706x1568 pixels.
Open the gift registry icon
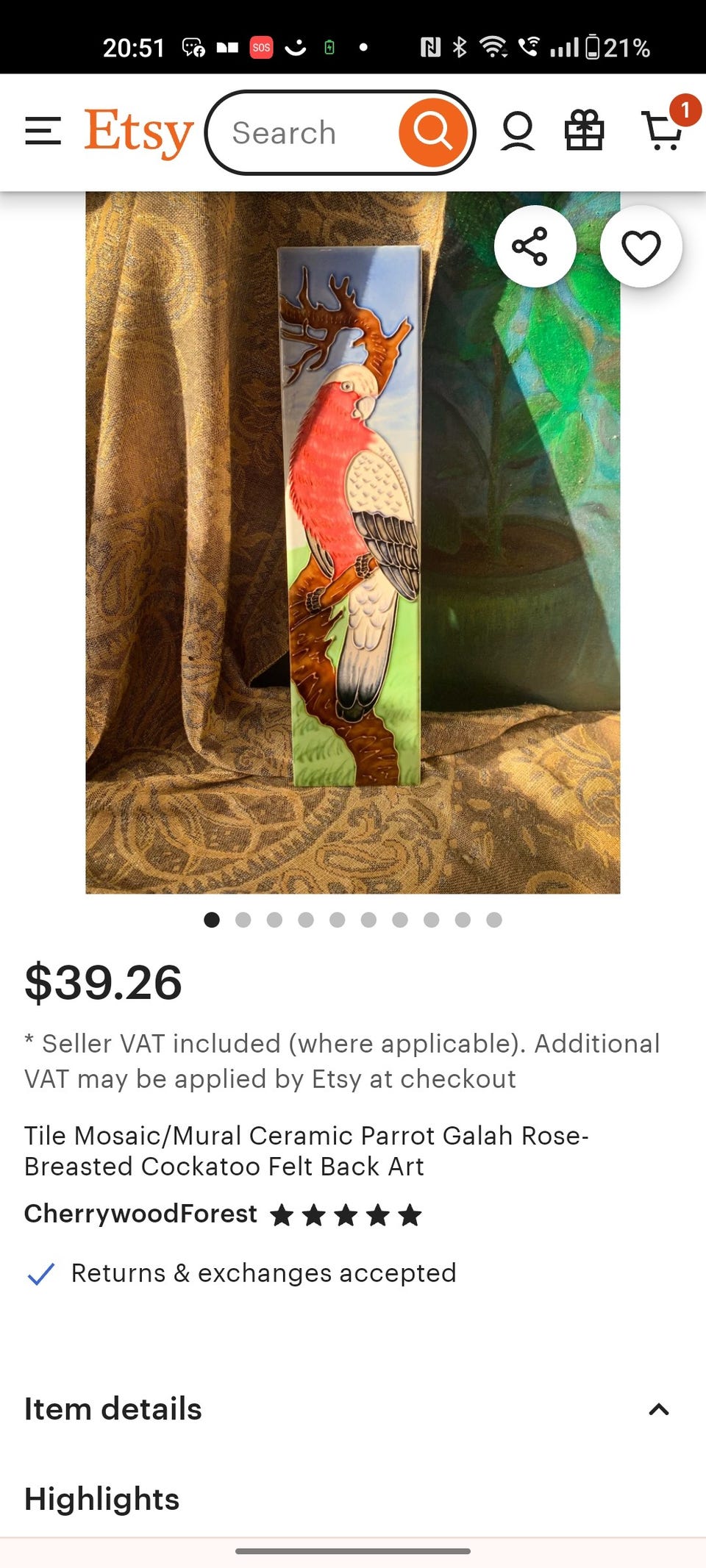click(585, 131)
